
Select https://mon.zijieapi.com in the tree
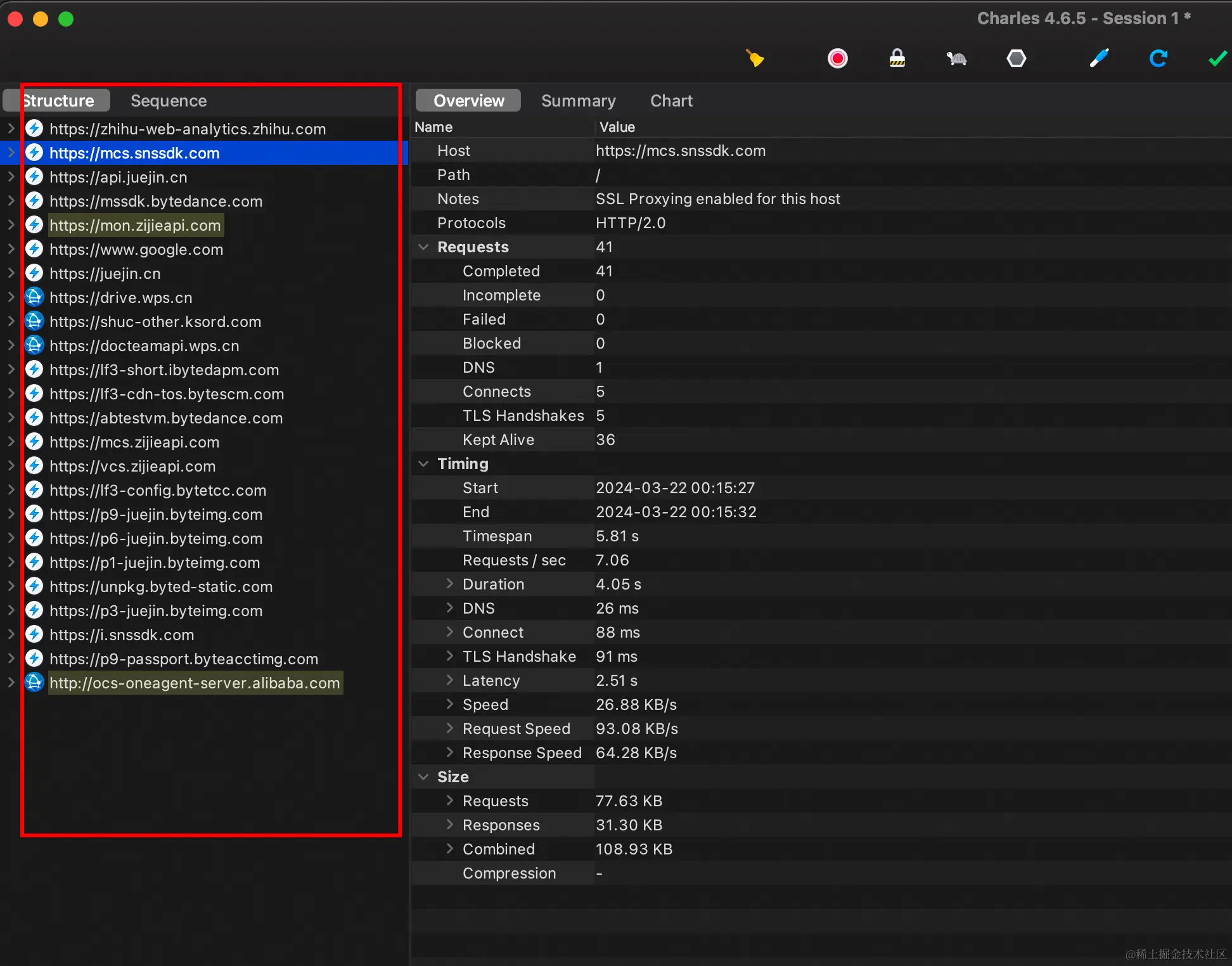[x=135, y=225]
